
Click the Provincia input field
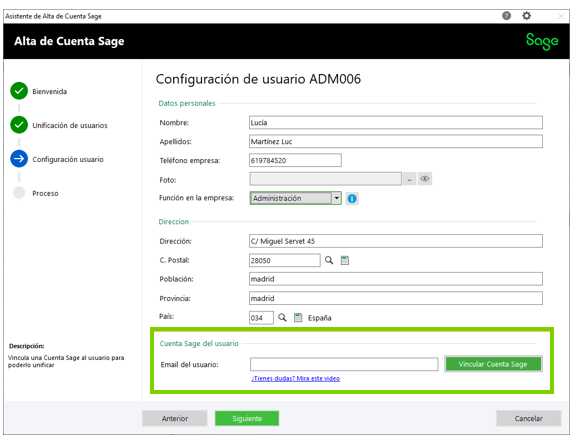(396, 298)
